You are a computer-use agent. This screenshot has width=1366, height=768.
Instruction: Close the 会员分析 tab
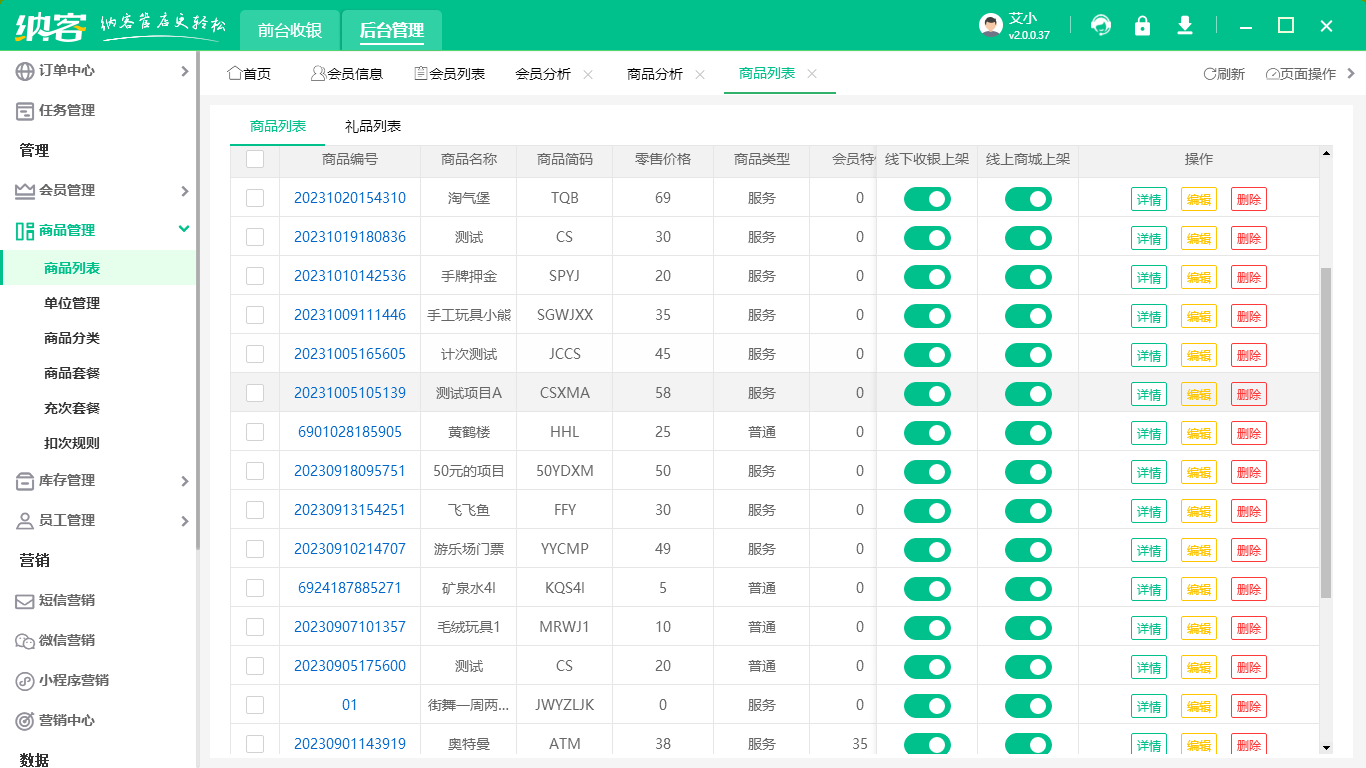click(588, 74)
